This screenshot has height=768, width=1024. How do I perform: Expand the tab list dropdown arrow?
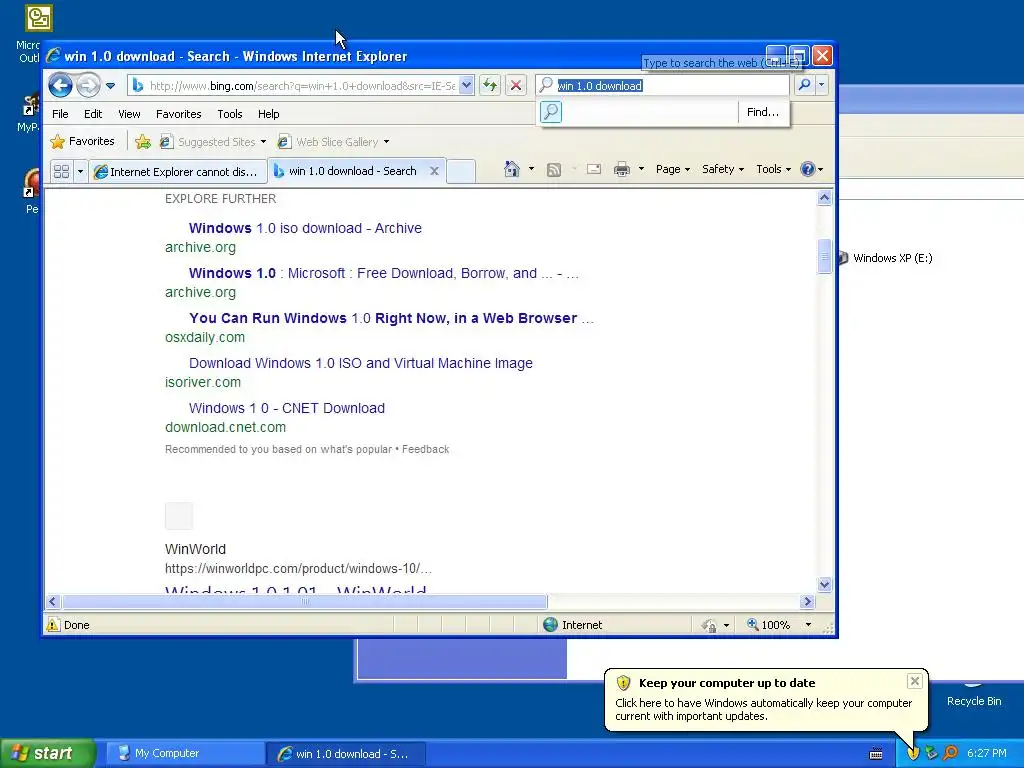point(80,171)
